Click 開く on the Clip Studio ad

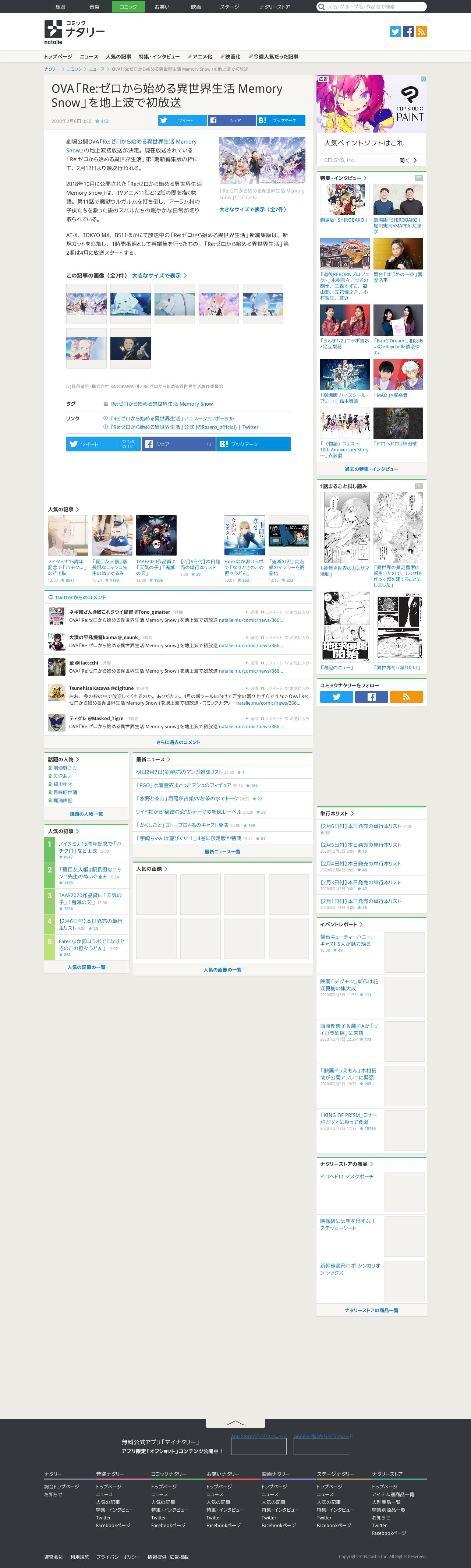pos(408,160)
